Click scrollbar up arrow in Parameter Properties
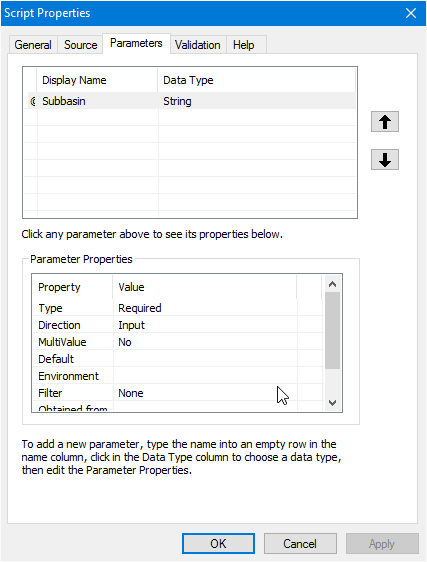This screenshot has height=562, width=427. 332,284
